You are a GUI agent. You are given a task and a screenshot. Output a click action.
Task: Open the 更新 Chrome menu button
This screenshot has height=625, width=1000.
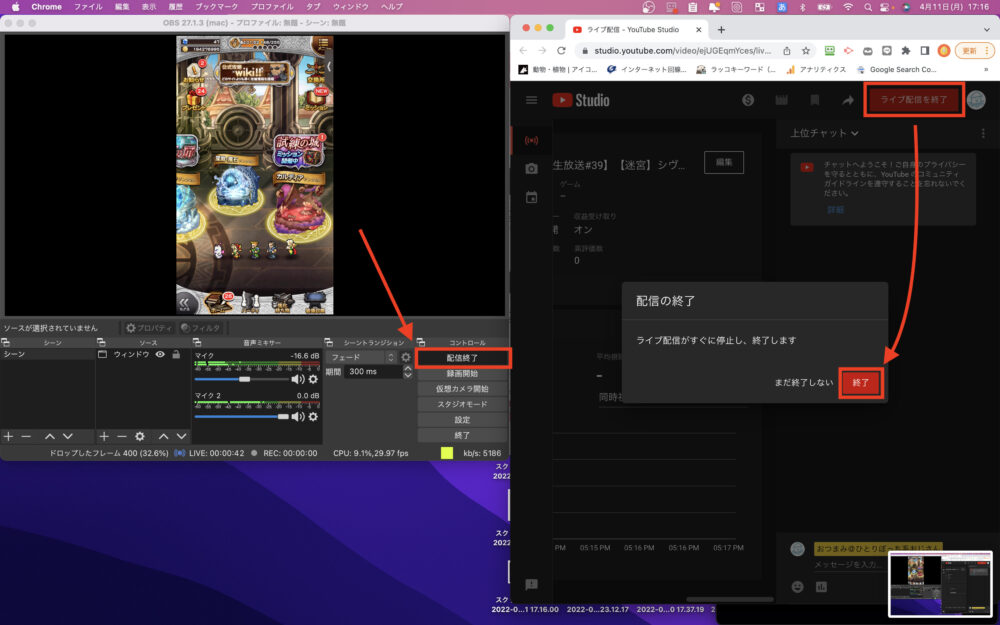(974, 50)
